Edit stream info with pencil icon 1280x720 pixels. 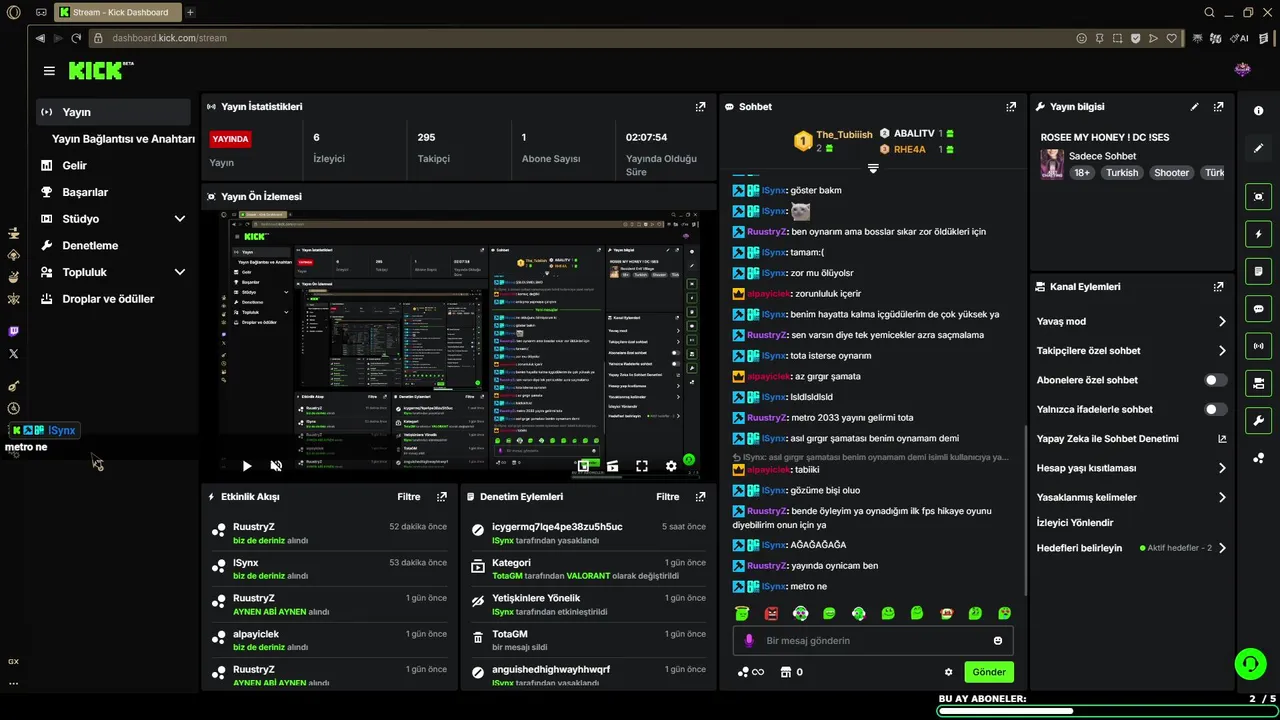tap(1194, 107)
